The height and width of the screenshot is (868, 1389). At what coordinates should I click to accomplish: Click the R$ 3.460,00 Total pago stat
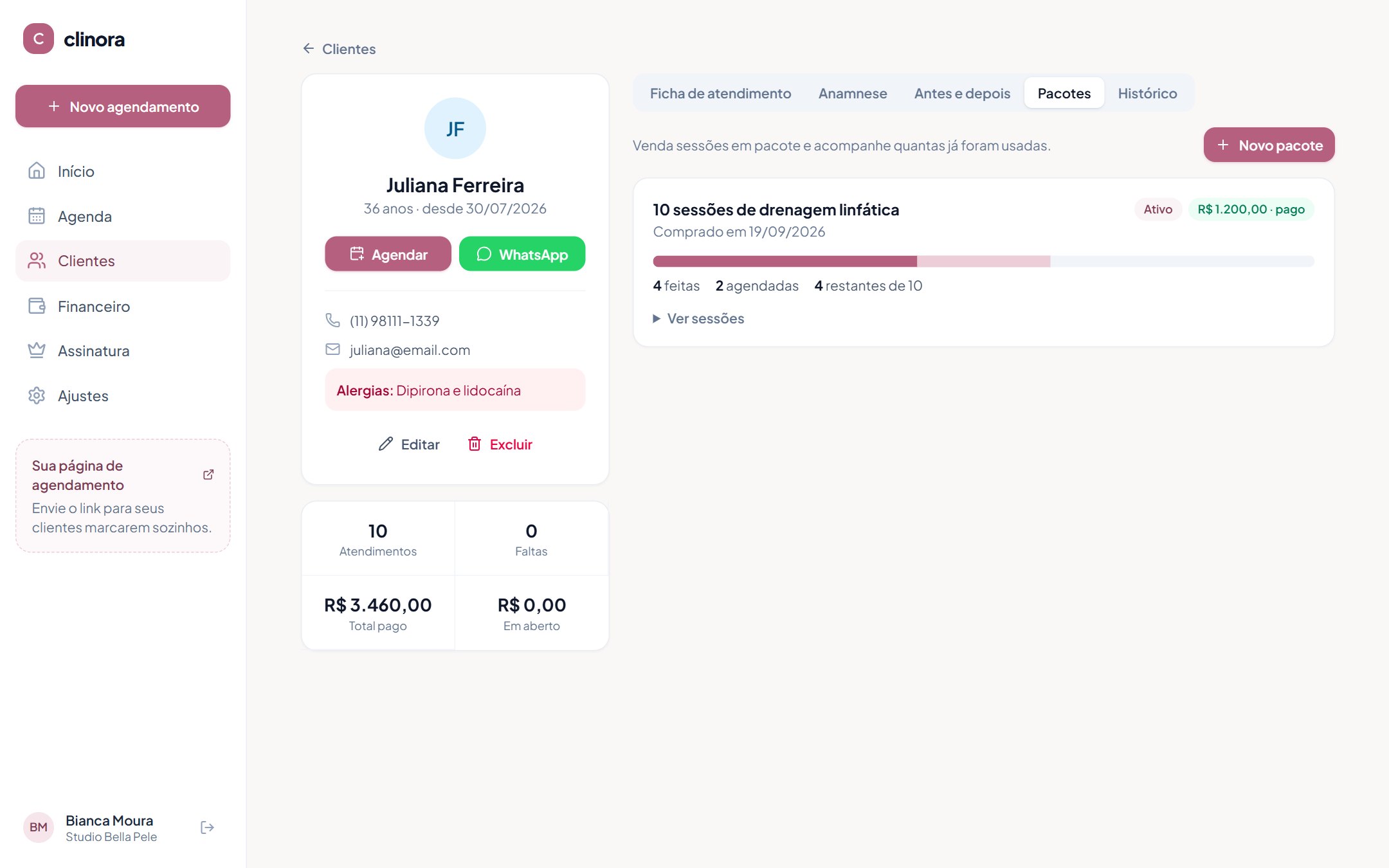coord(378,613)
